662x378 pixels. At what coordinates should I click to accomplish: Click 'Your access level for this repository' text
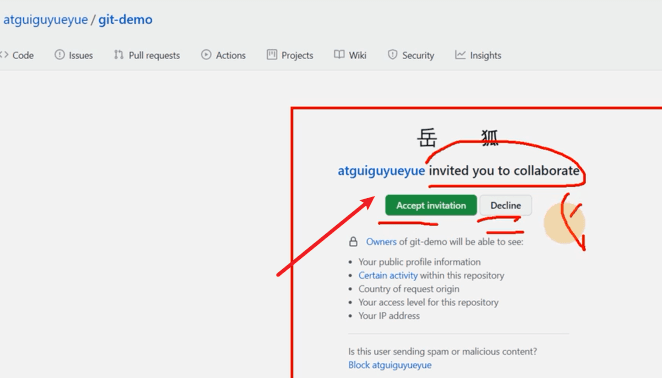(x=429, y=302)
